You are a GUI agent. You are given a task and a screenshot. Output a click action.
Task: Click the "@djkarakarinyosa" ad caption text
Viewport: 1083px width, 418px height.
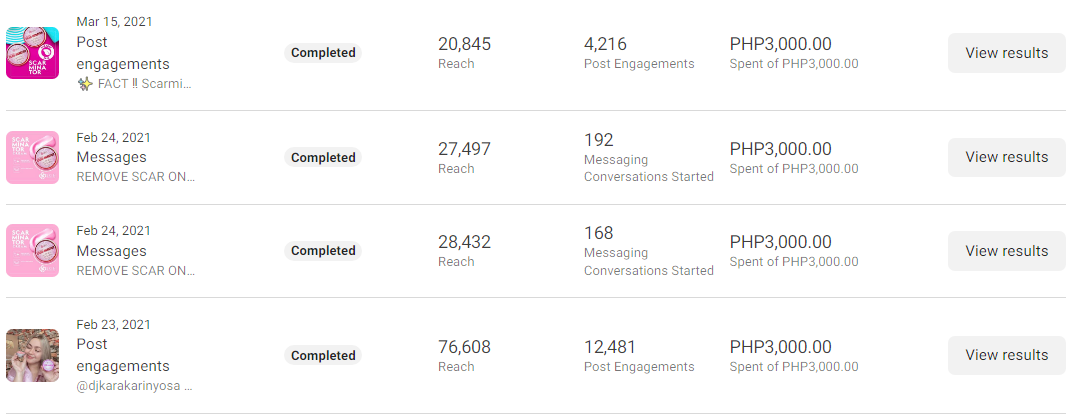[134, 386]
